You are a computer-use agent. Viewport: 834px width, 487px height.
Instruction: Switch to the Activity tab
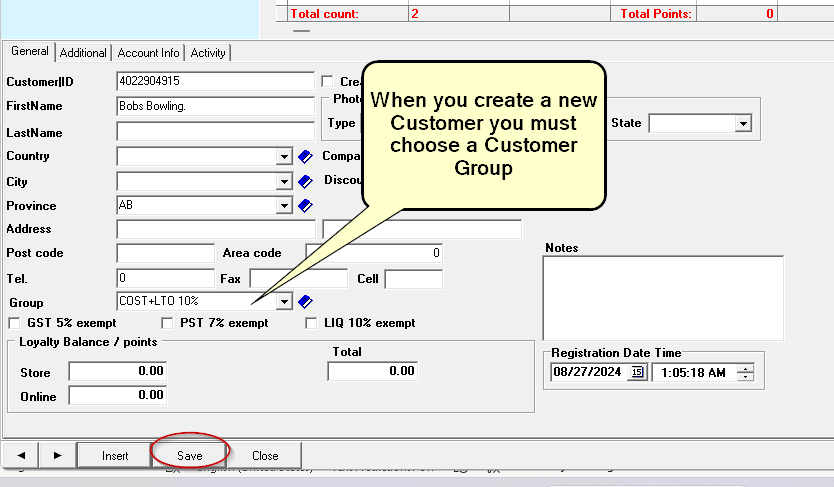click(208, 53)
